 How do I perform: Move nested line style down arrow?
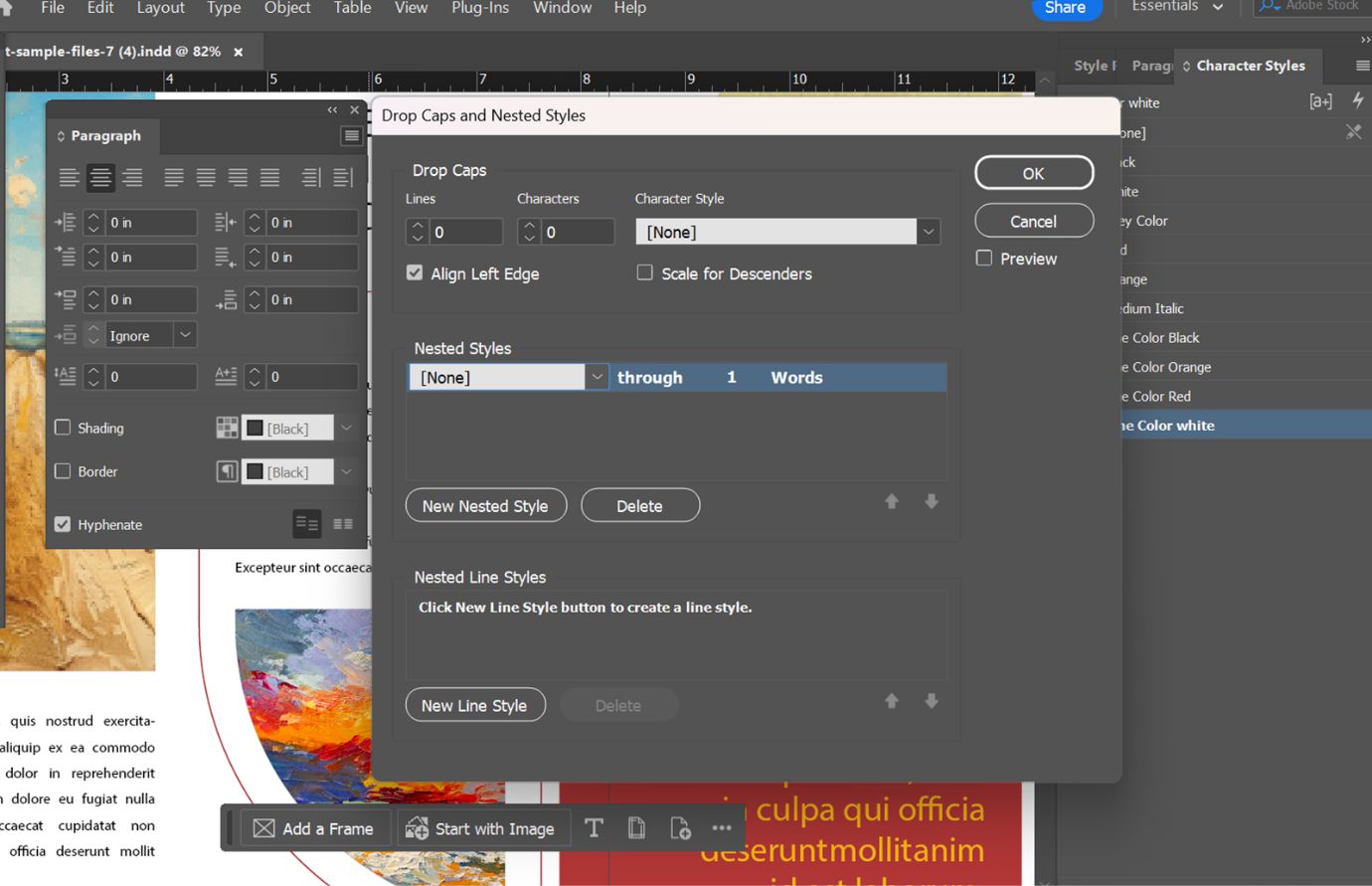click(932, 701)
